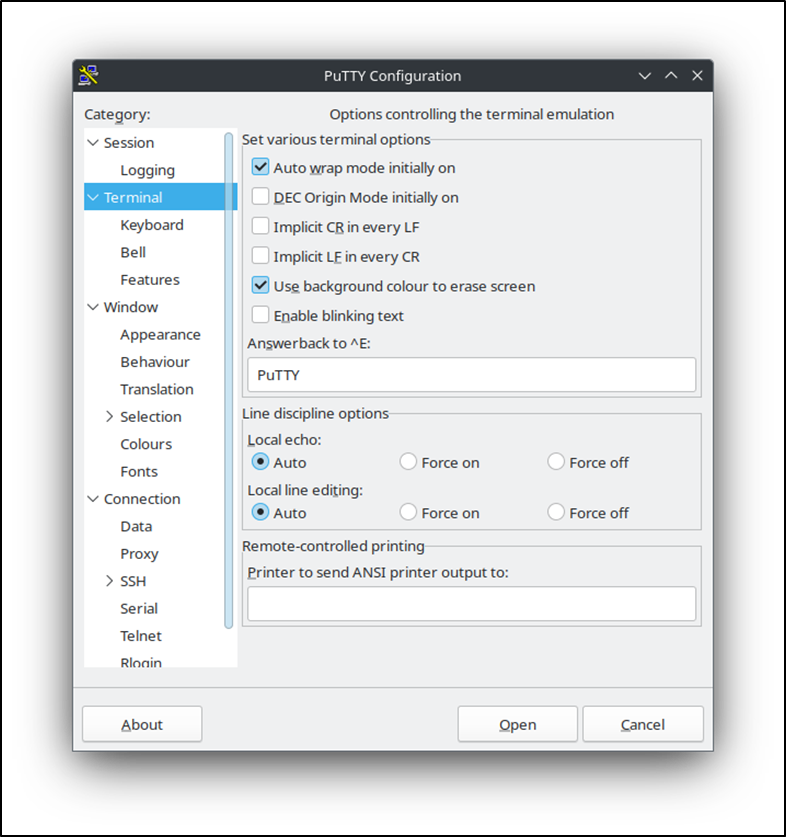Open the Serial category
The width and height of the screenshot is (786, 837).
(x=139, y=609)
